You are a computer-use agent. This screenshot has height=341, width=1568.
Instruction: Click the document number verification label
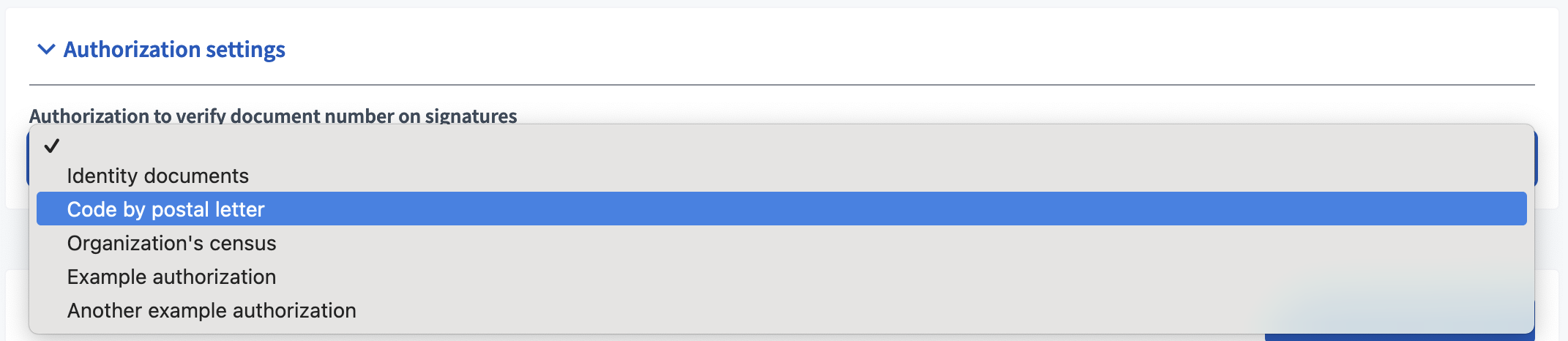coord(273,116)
